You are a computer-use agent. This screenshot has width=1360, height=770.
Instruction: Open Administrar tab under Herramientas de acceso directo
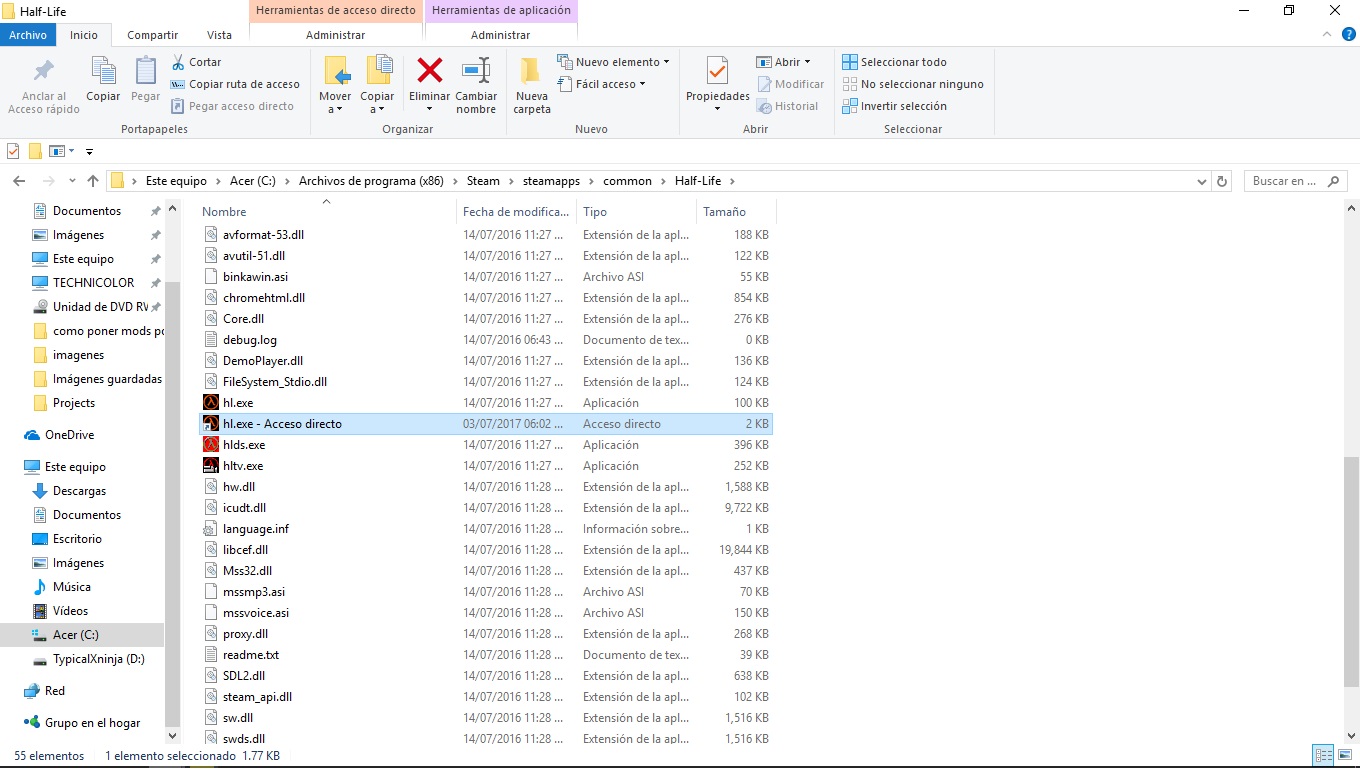[x=336, y=35]
